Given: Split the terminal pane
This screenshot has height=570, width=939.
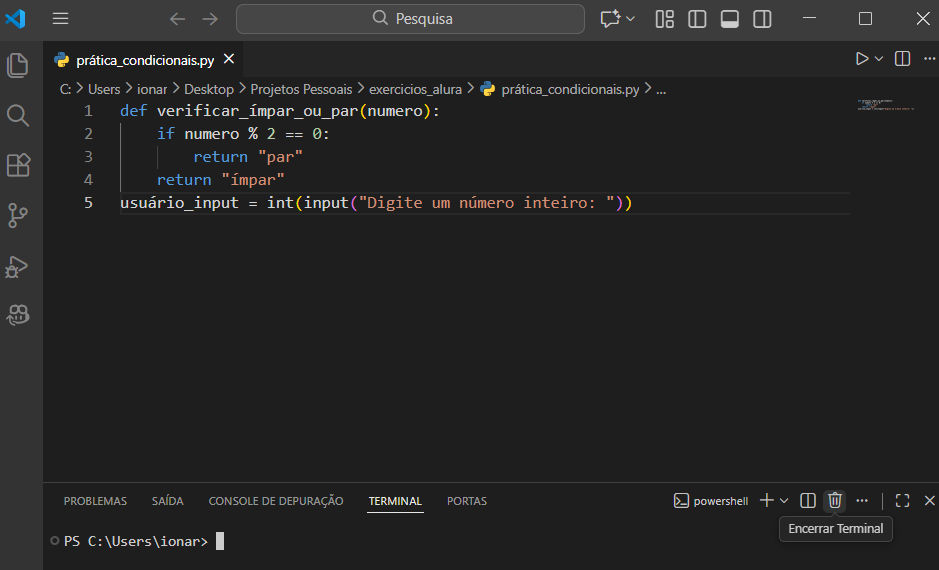Looking at the screenshot, I should pos(808,500).
